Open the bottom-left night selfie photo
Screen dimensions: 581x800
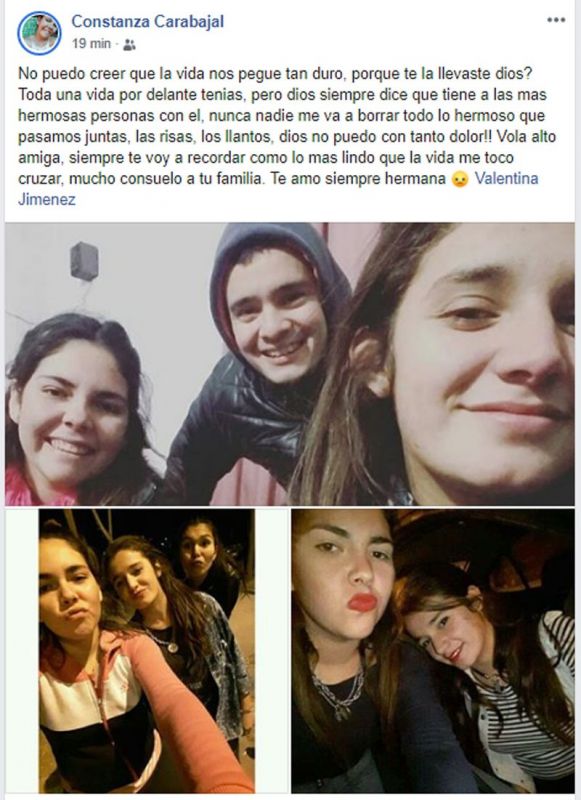pyautogui.click(x=147, y=651)
